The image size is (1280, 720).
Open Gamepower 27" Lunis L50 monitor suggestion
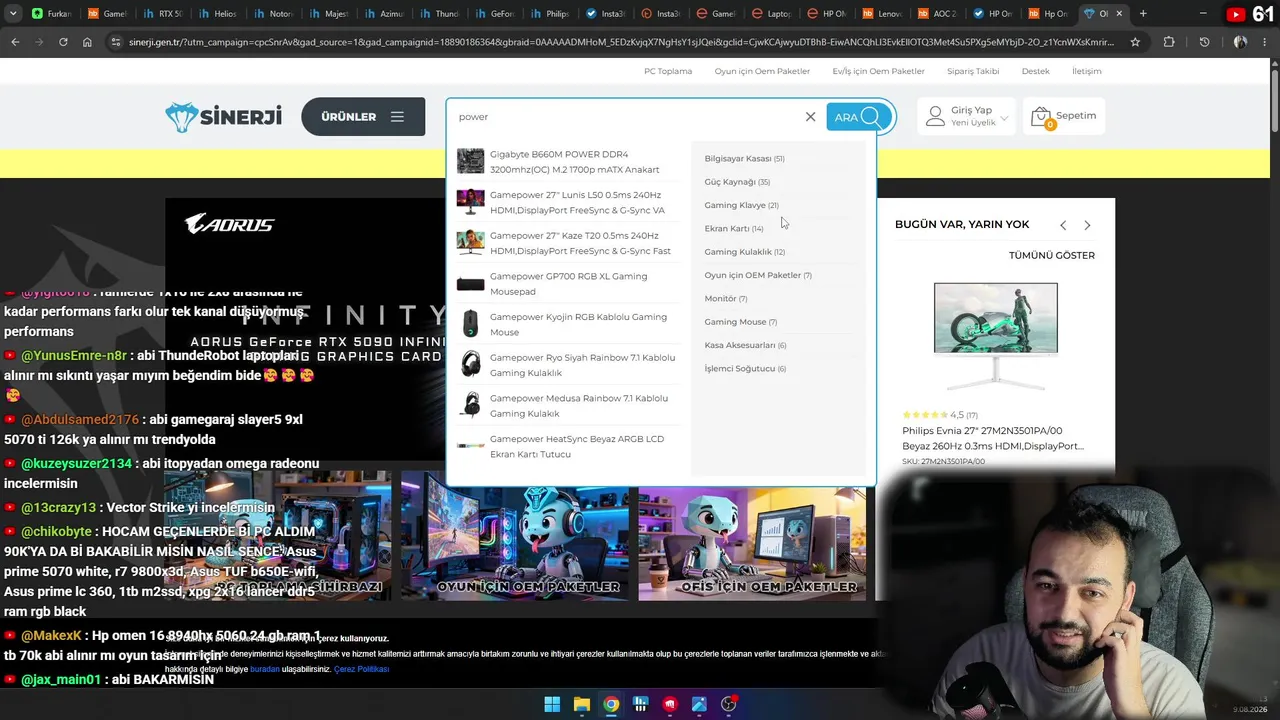567,202
